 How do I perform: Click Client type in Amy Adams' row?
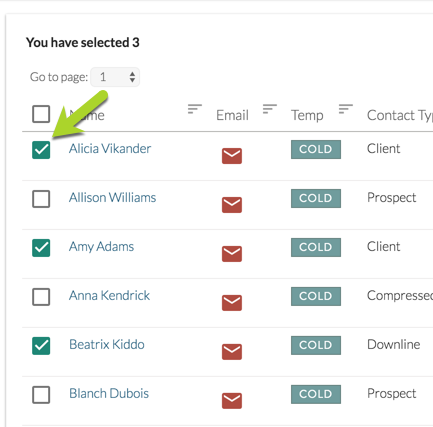pos(383,247)
